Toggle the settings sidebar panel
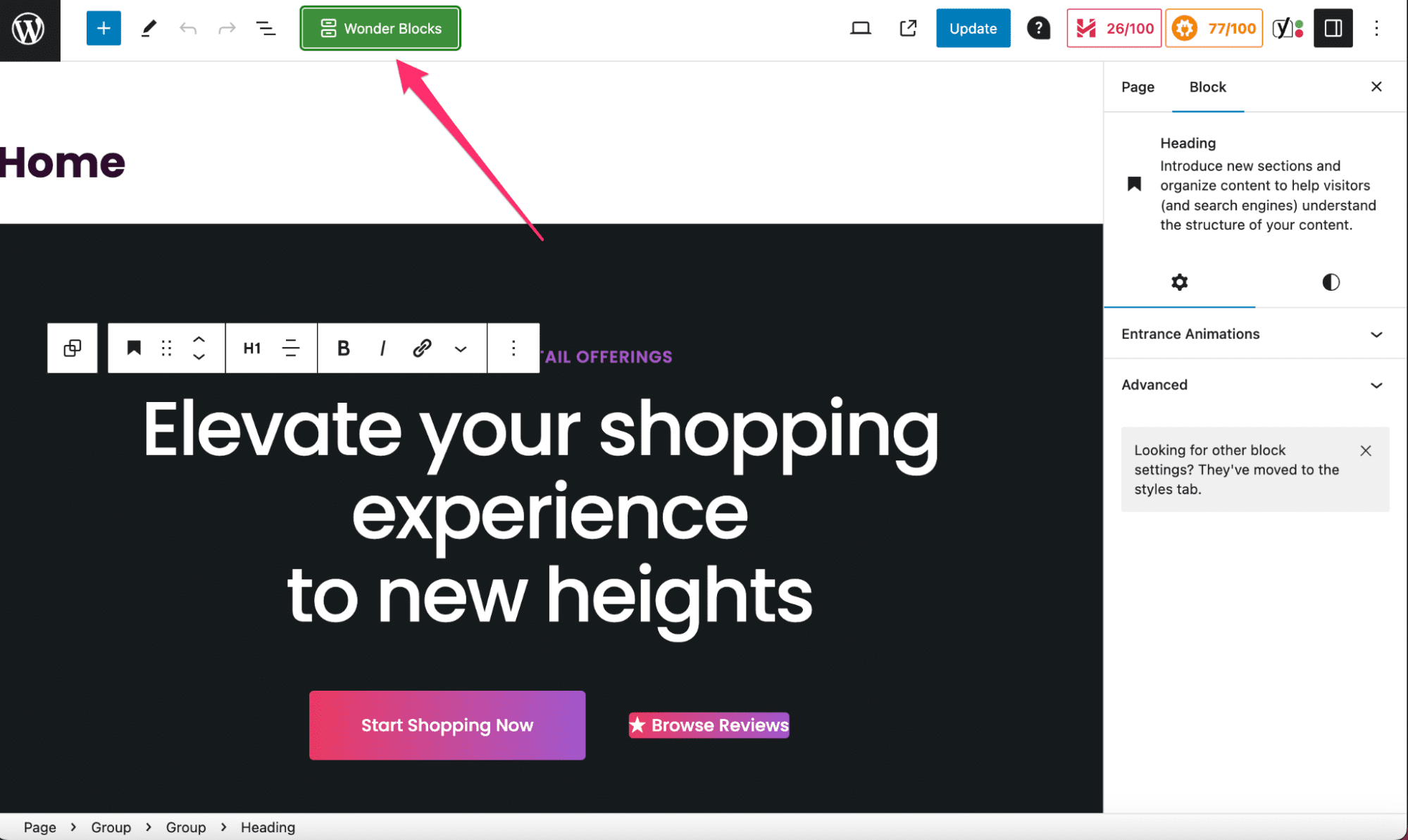Viewport: 1408px width, 840px height. [x=1333, y=28]
